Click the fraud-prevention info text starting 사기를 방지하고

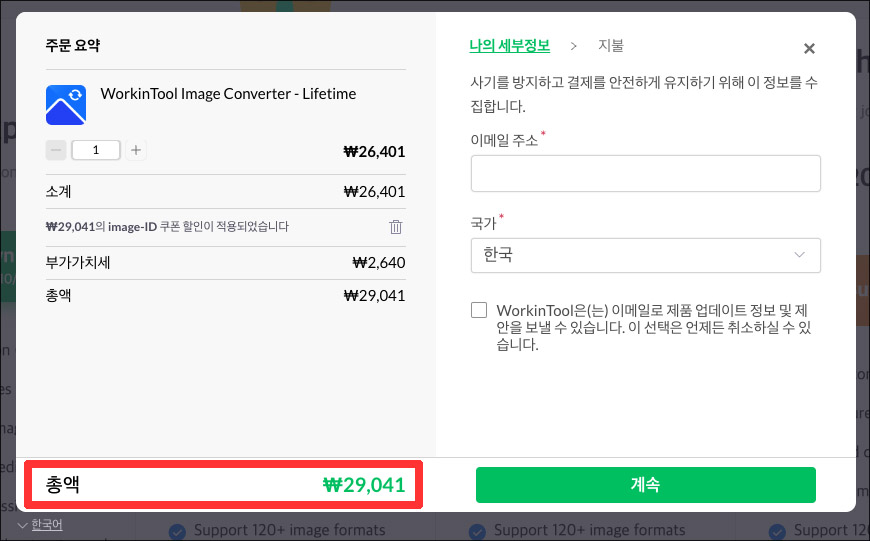[644, 94]
